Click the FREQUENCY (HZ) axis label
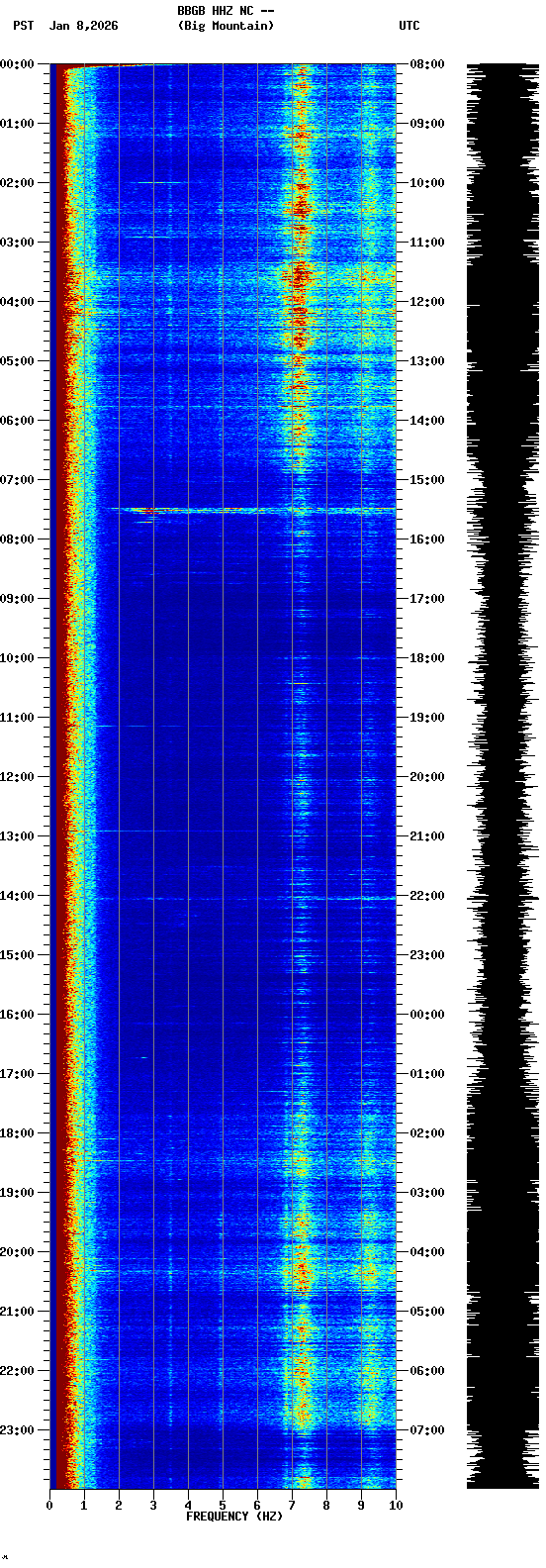Image resolution: width=546 pixels, height=1568 pixels. pos(234,1517)
